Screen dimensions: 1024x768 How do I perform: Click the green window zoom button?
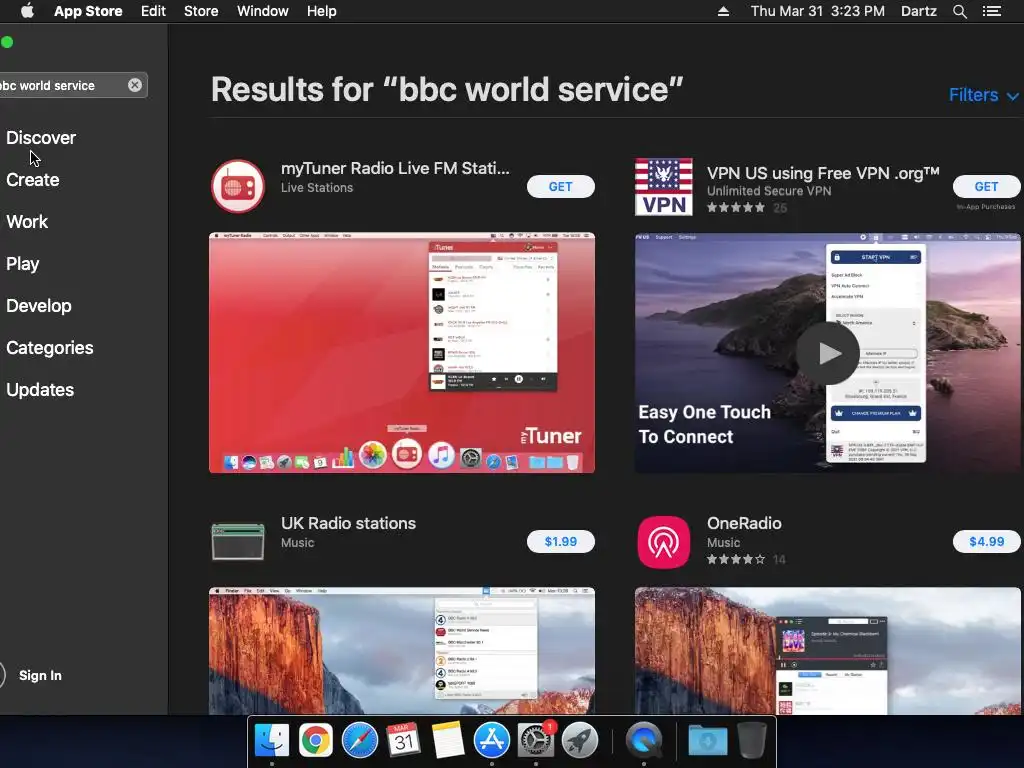point(7,42)
